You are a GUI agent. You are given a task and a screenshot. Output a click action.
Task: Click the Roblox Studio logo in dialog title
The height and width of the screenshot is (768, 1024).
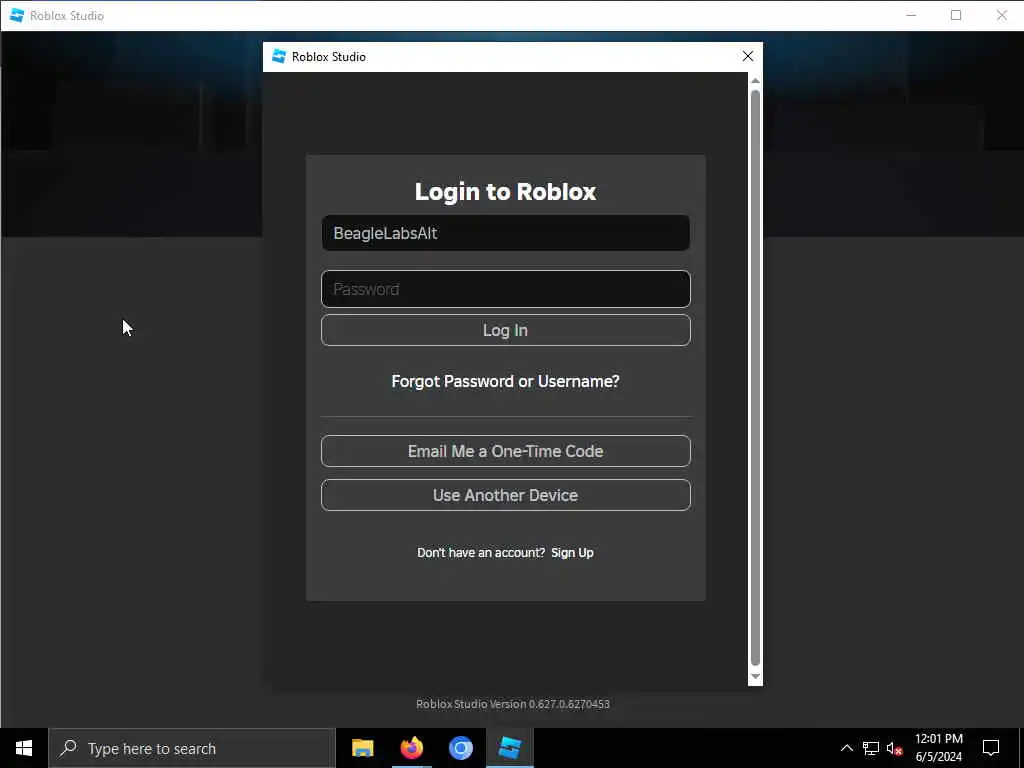279,57
